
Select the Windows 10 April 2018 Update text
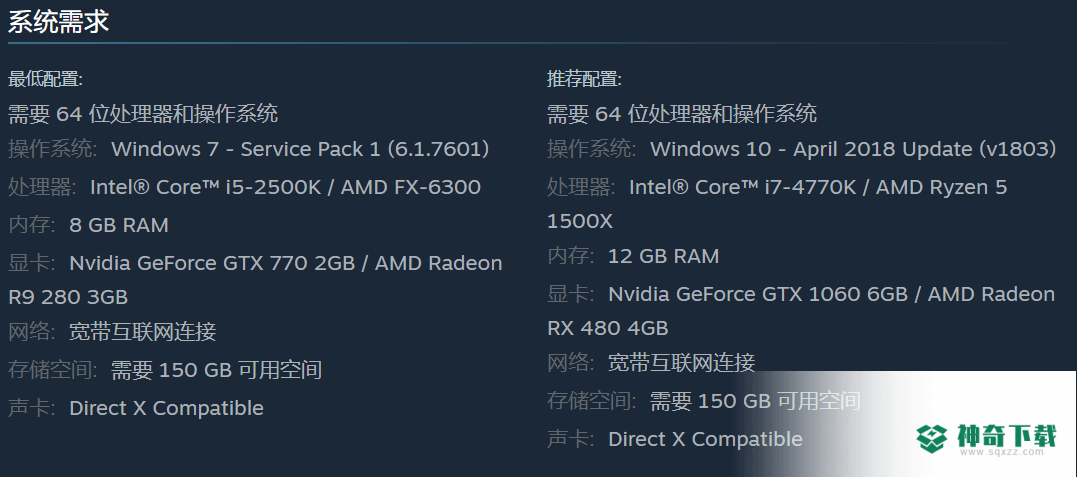[853, 149]
